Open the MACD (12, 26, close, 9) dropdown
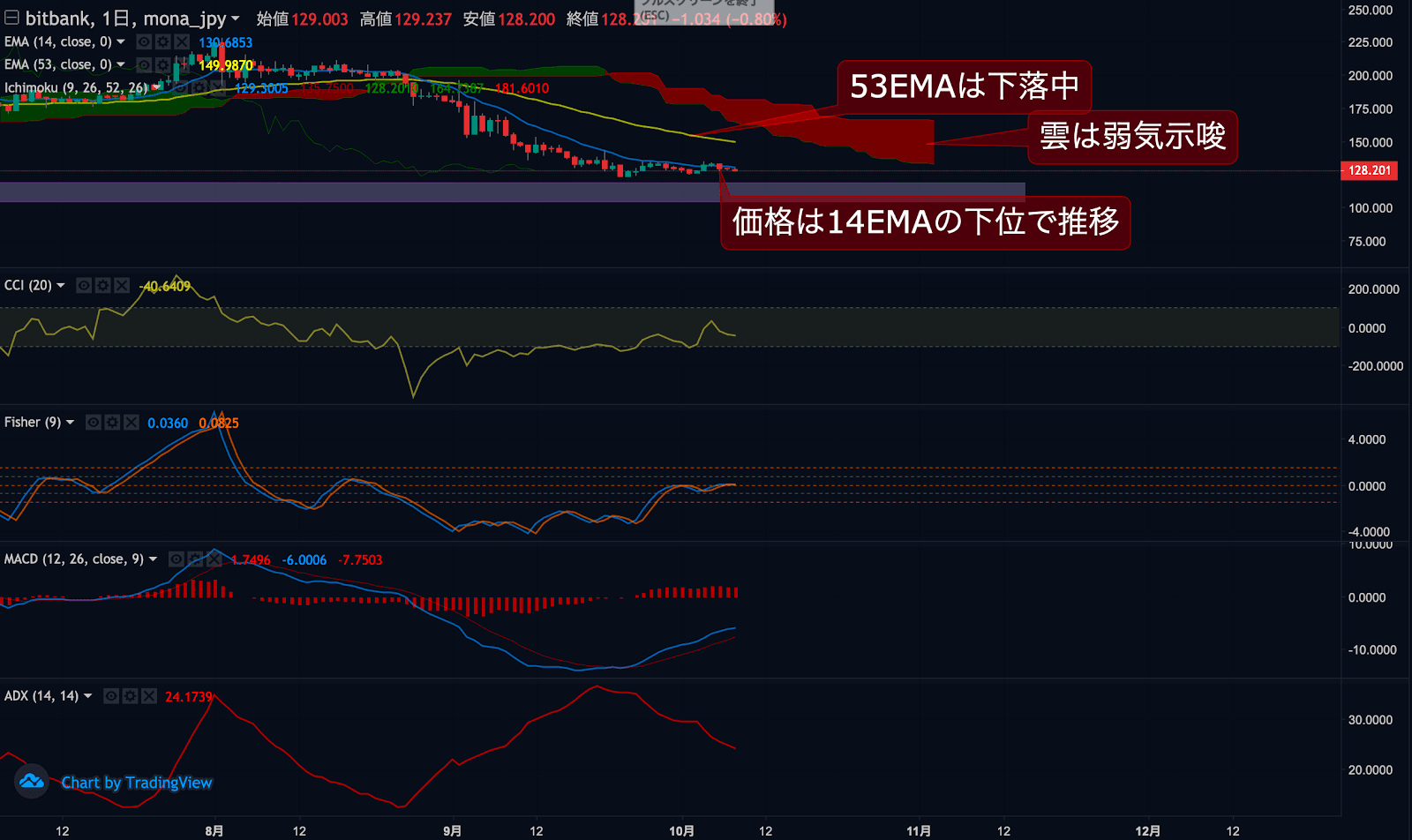The height and width of the screenshot is (840, 1412). coord(153,559)
